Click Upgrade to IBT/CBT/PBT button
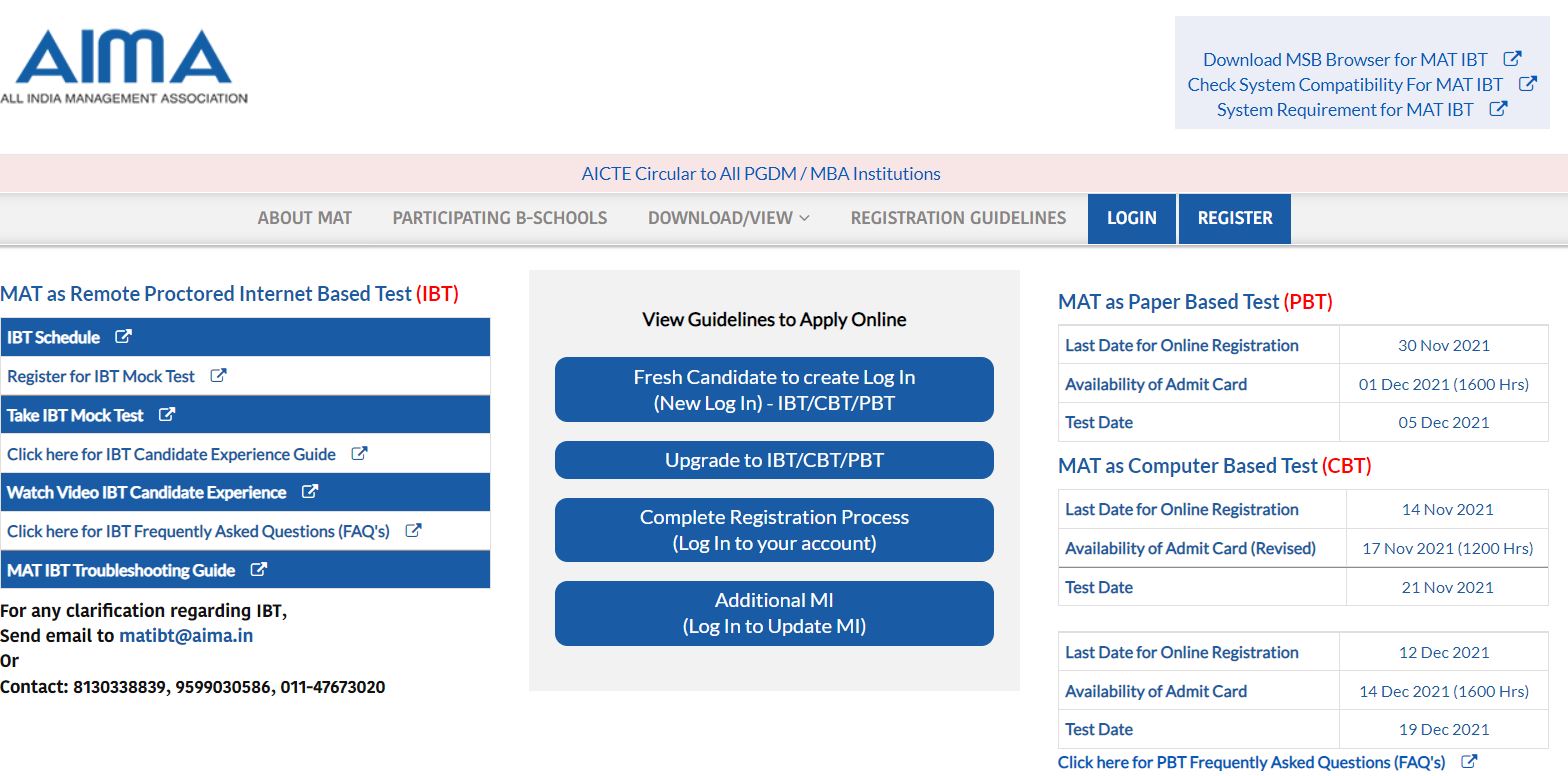 pos(774,460)
